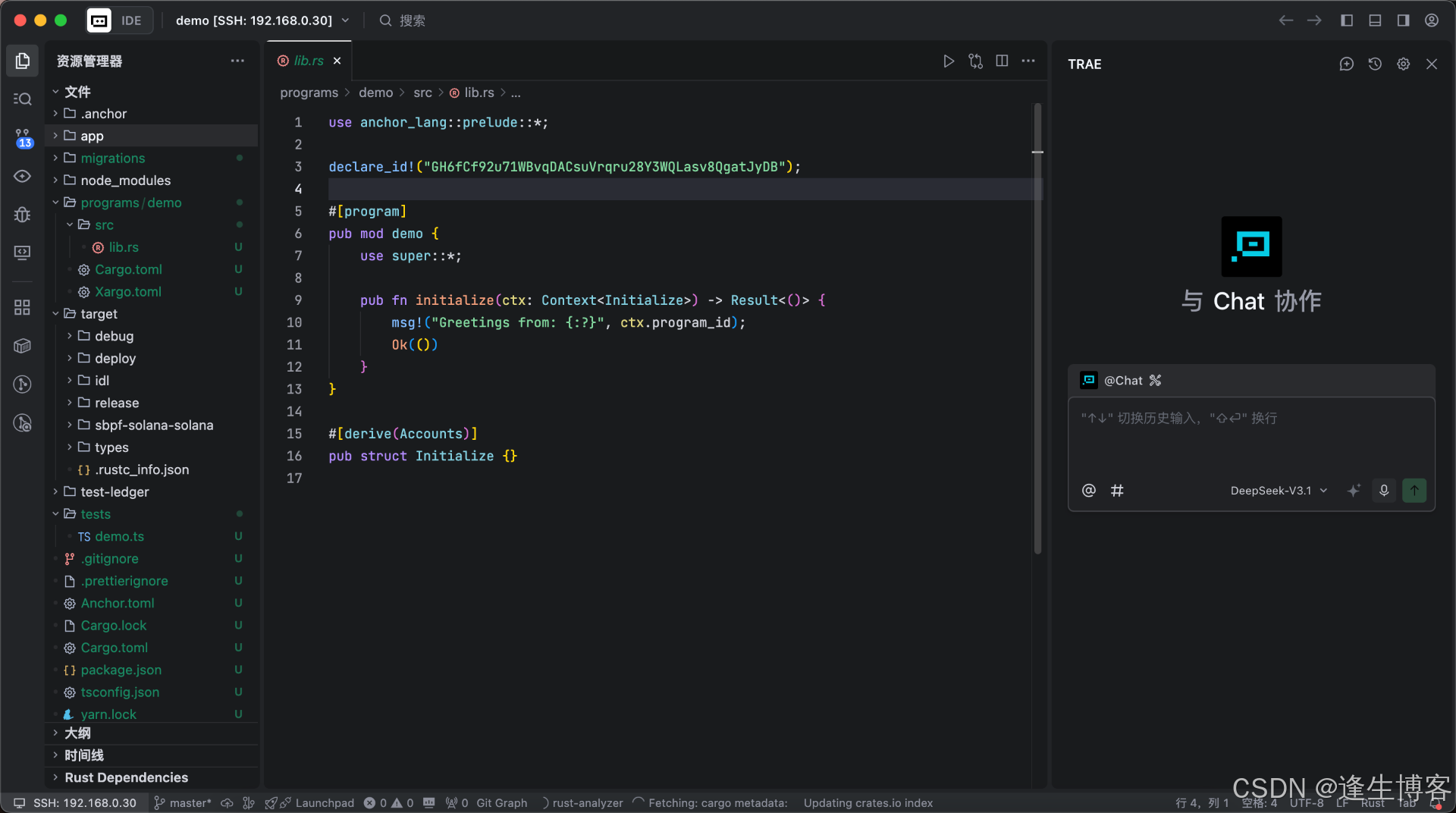This screenshot has width=1456, height=813.
Task: Open Xargo.toml in the file tree
Action: click(x=152, y=292)
